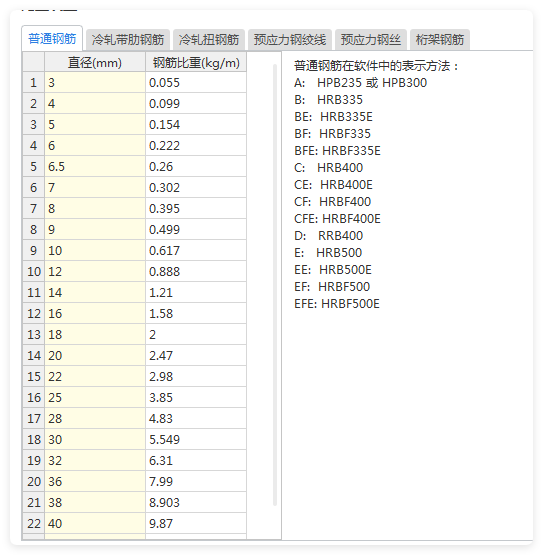
Task: Select weight cell 2.47
Action: tap(196, 355)
